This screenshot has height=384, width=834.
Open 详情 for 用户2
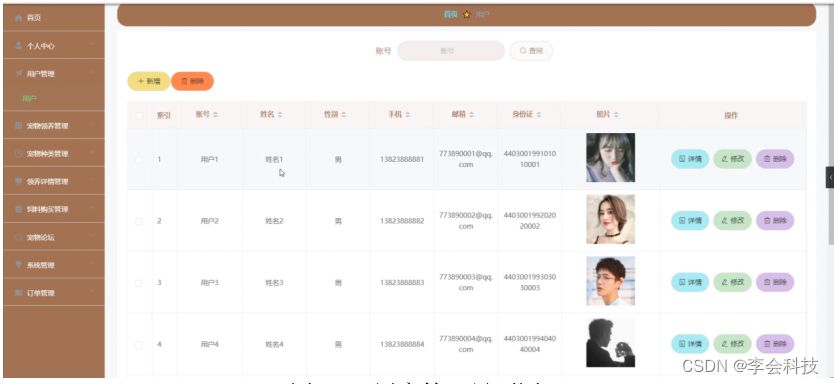click(690, 221)
